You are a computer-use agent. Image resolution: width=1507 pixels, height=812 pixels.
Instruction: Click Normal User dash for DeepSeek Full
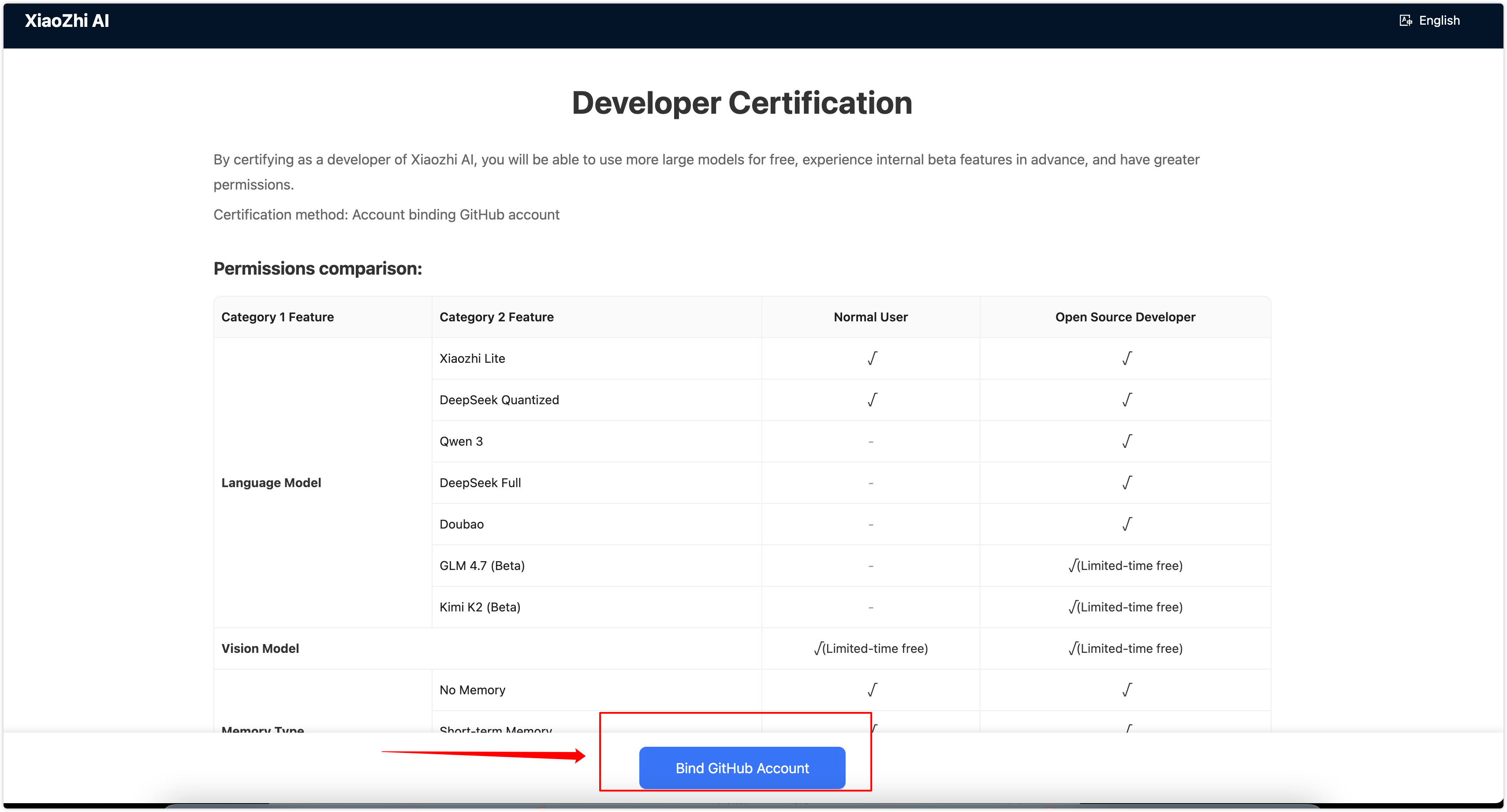click(870, 483)
